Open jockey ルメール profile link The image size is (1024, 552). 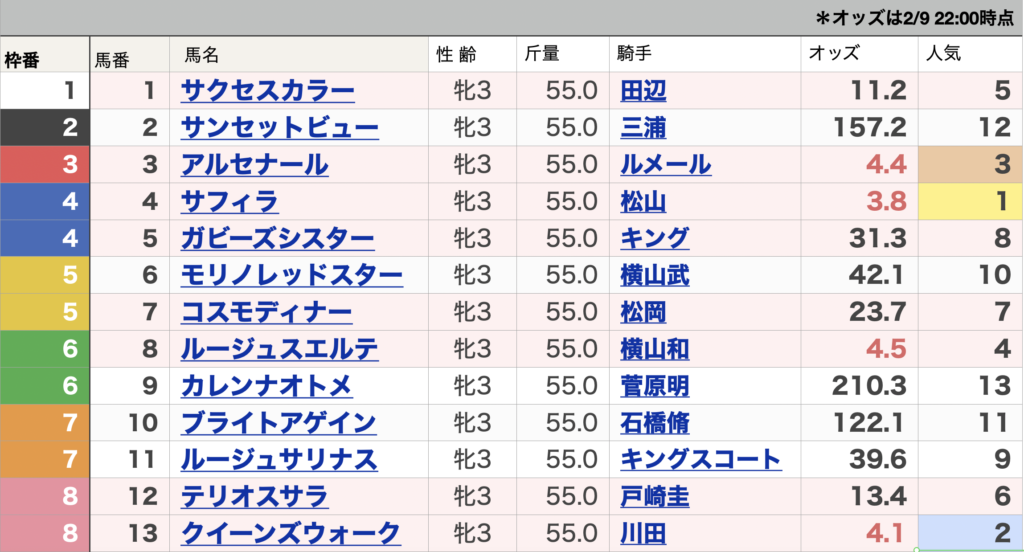(x=665, y=165)
